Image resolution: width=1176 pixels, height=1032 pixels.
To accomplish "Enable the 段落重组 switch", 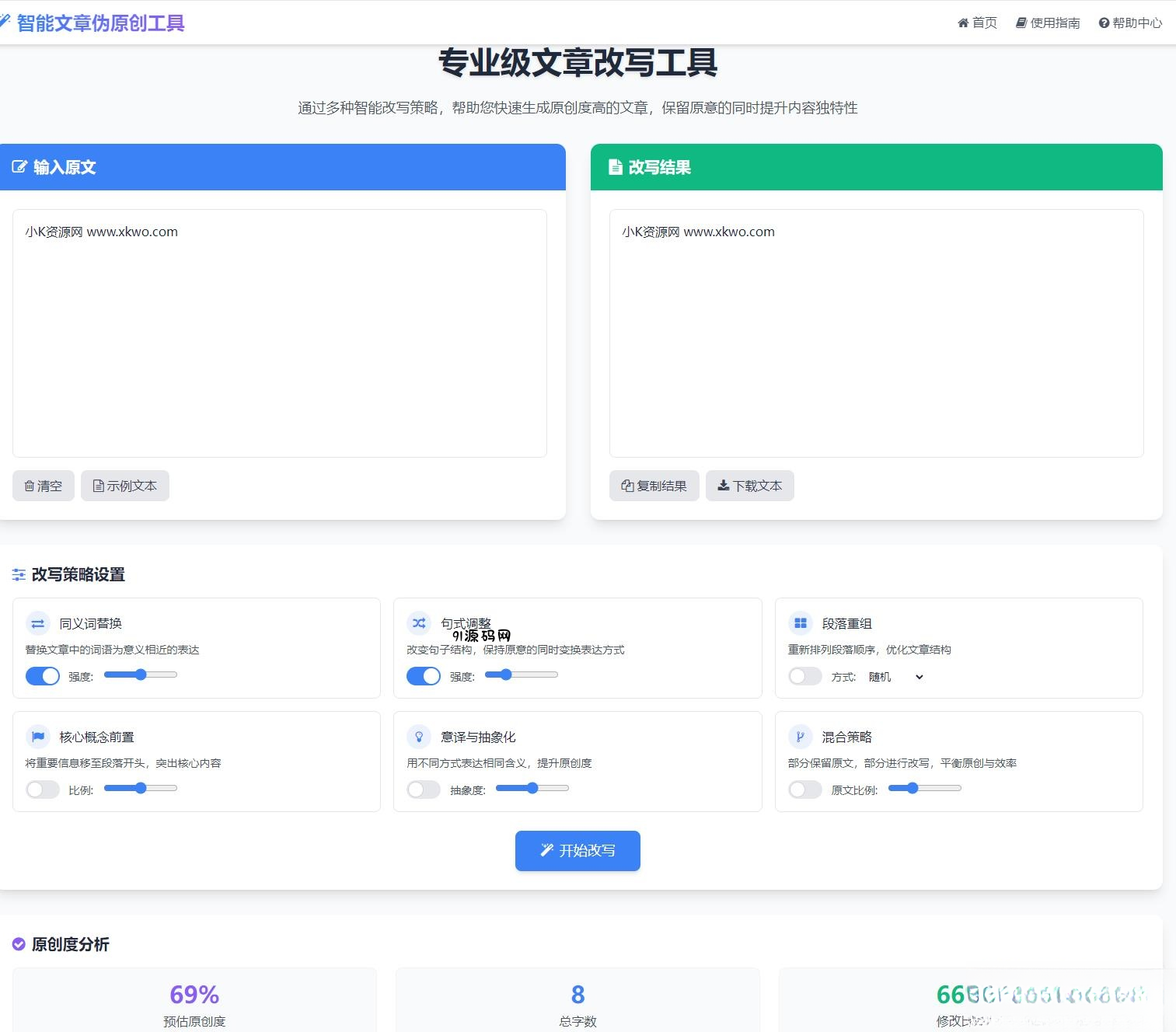I will coord(805,676).
